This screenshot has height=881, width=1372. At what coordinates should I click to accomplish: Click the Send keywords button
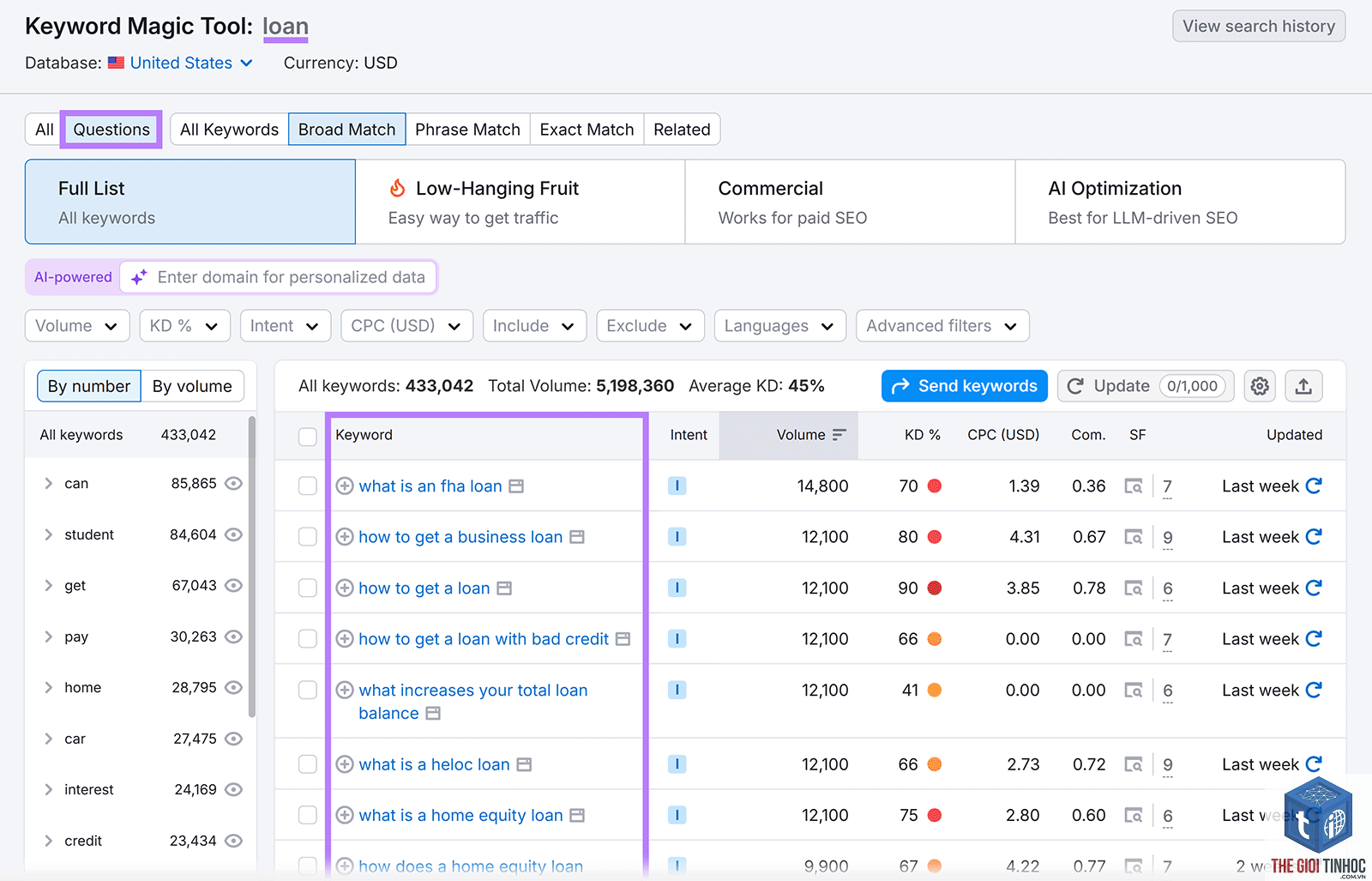coord(965,386)
